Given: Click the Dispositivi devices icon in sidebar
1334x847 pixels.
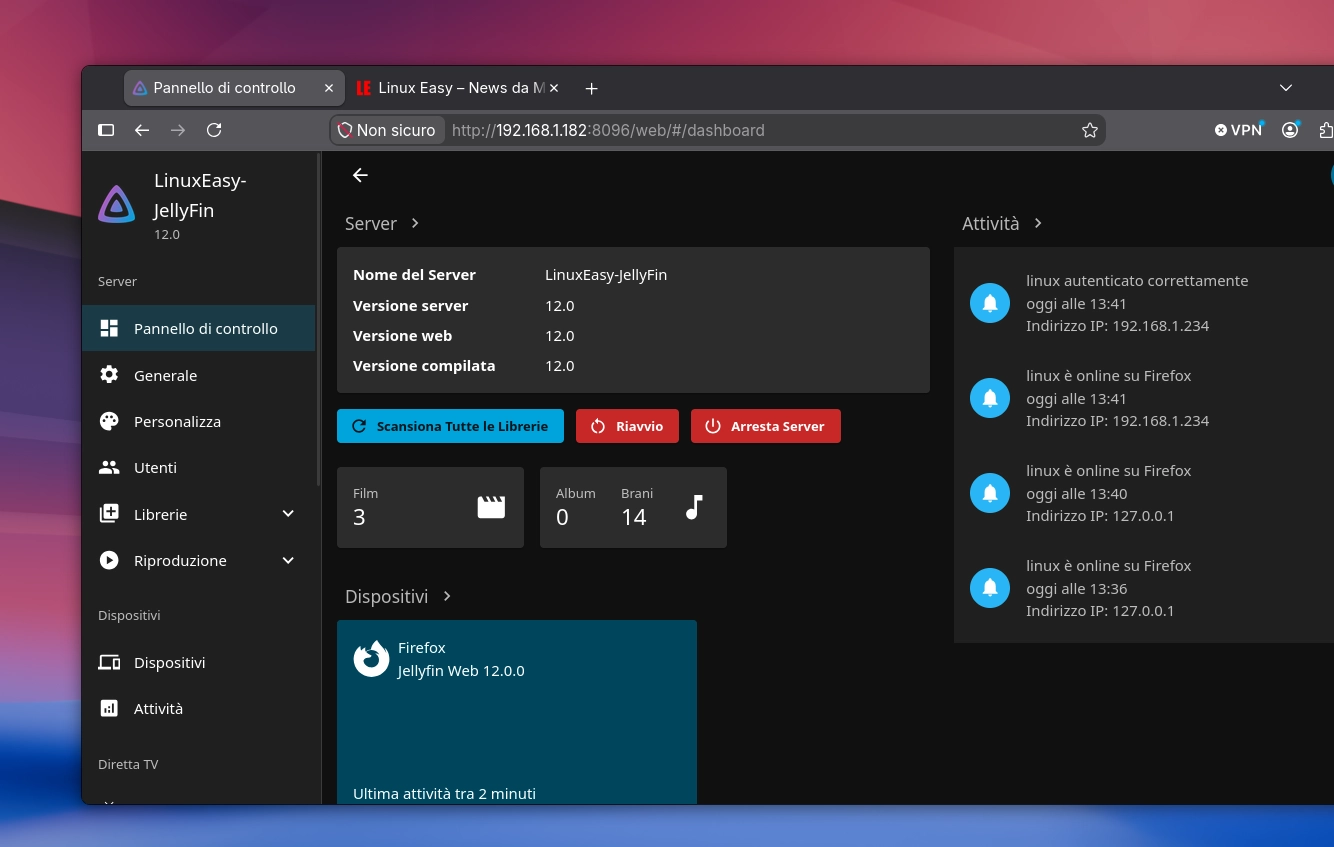Looking at the screenshot, I should [x=109, y=662].
